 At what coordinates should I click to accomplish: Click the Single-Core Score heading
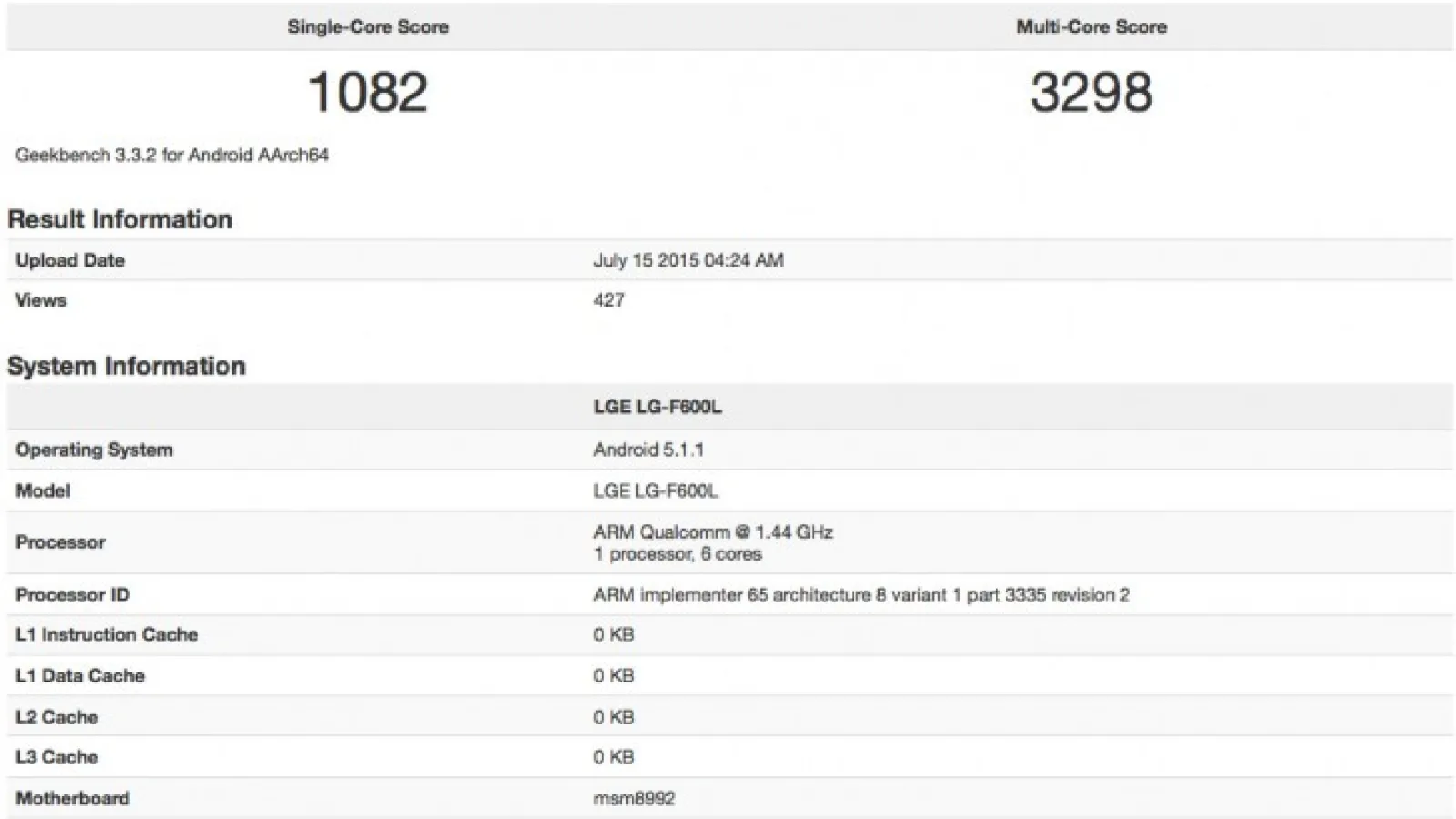pyautogui.click(x=368, y=27)
